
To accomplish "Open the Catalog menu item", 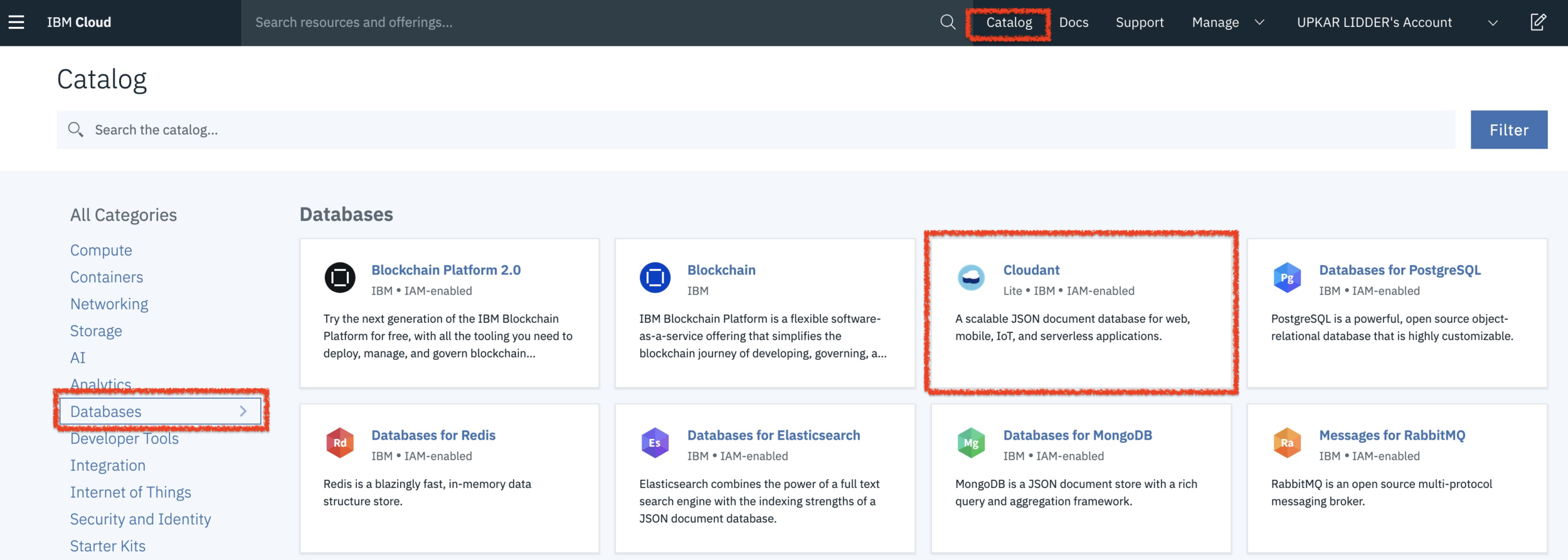I will (1009, 23).
